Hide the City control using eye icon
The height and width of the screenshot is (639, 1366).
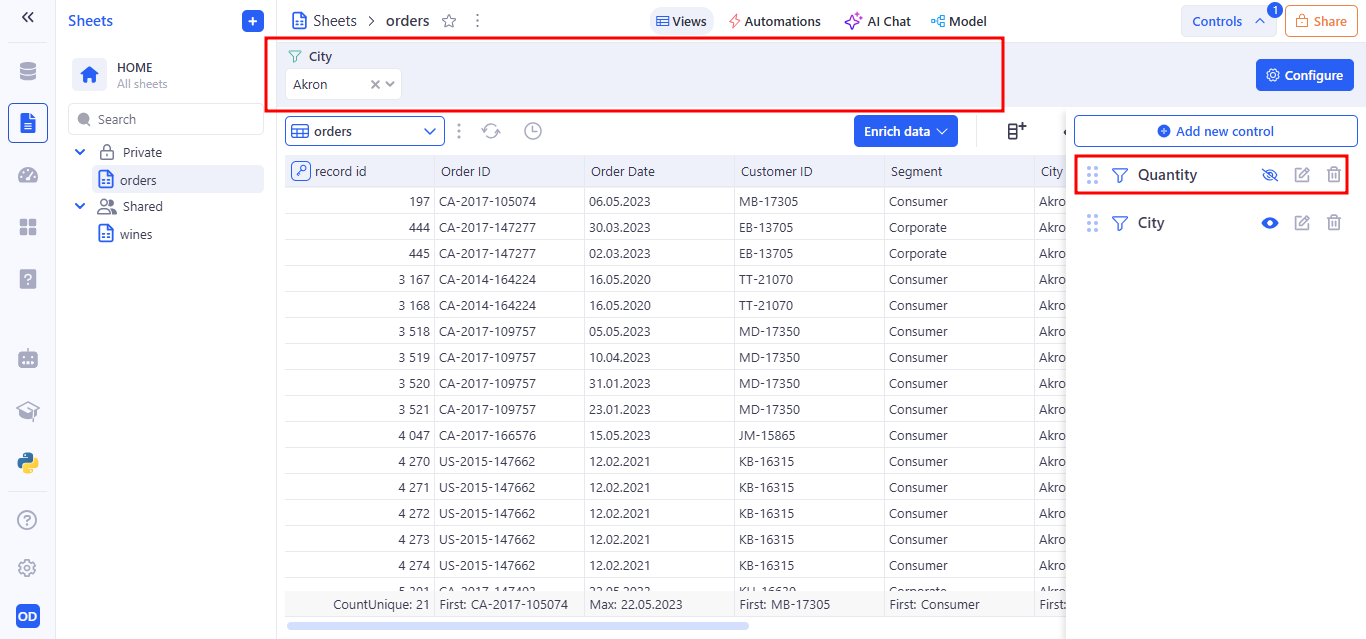point(1270,223)
